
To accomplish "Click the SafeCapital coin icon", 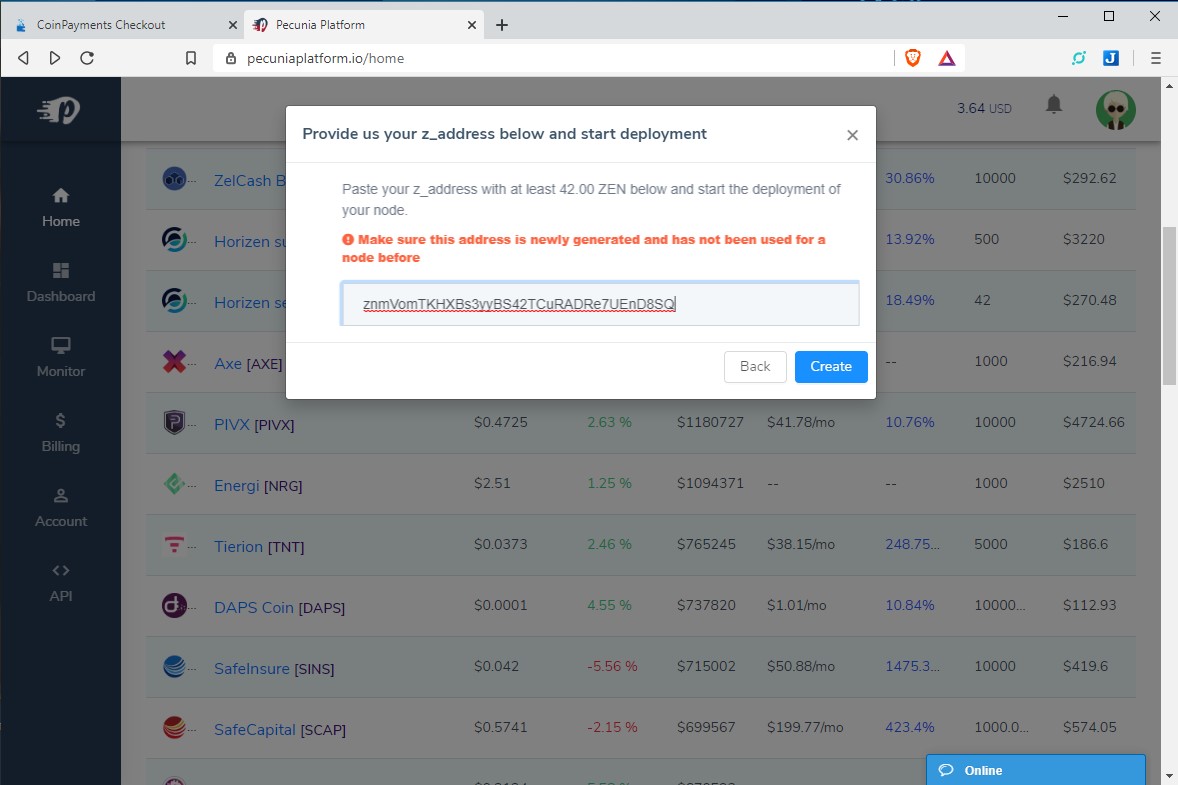I will coord(174,726).
